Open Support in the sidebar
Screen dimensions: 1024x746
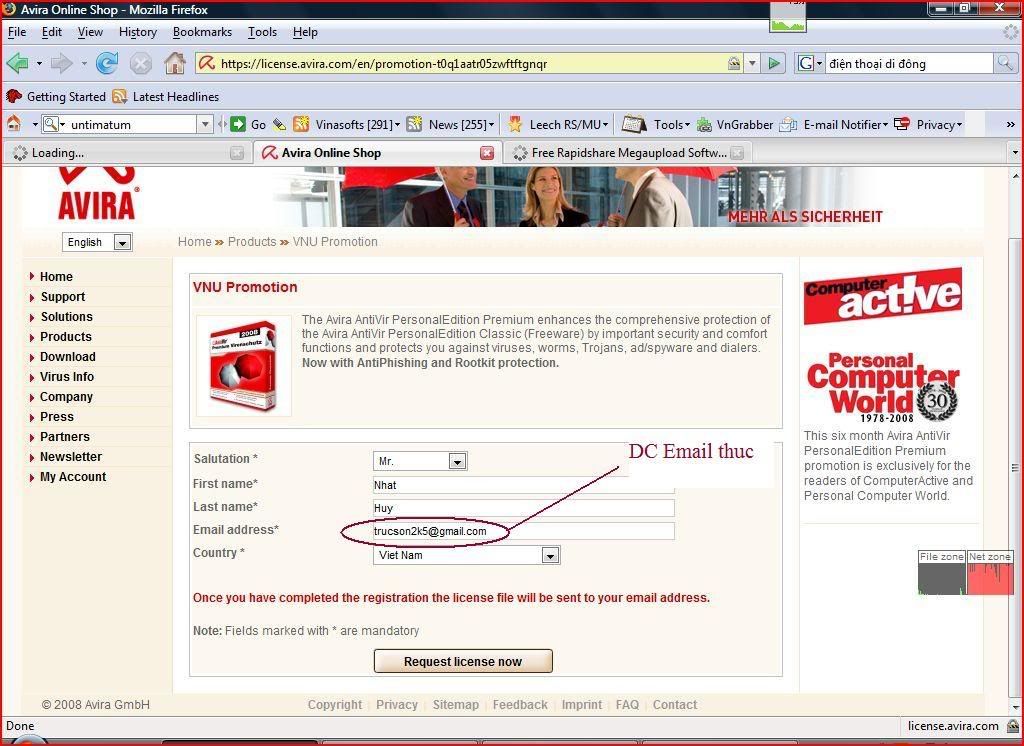point(63,297)
